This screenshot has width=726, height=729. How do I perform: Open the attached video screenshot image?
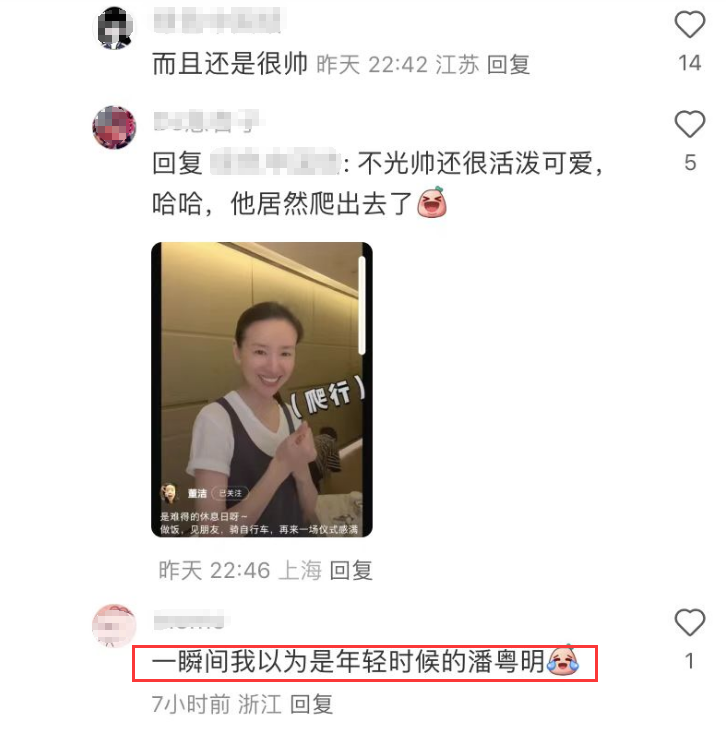[262, 390]
